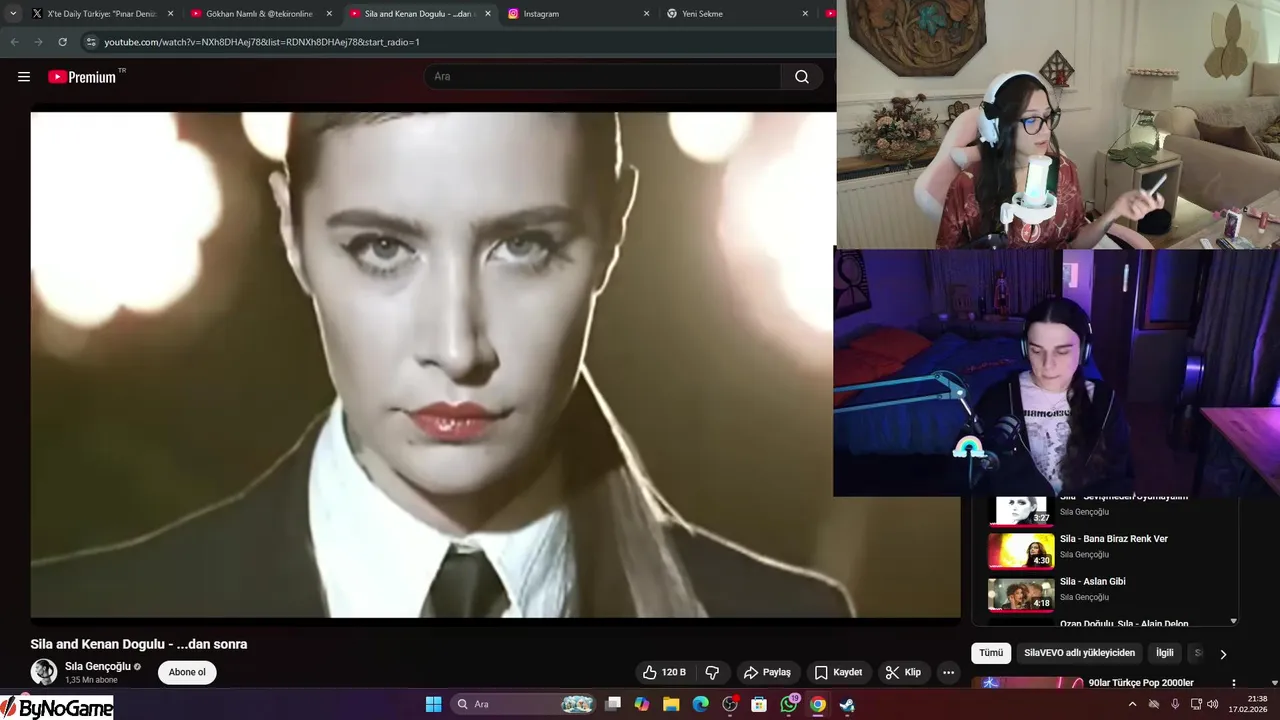The height and width of the screenshot is (720, 1280).
Task: Create a clip with Klip button
Action: (903, 672)
